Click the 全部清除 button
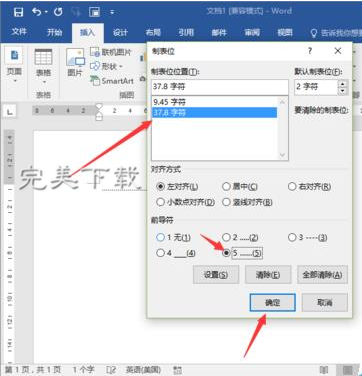Viewport: 362px width, 376px height. click(x=322, y=275)
